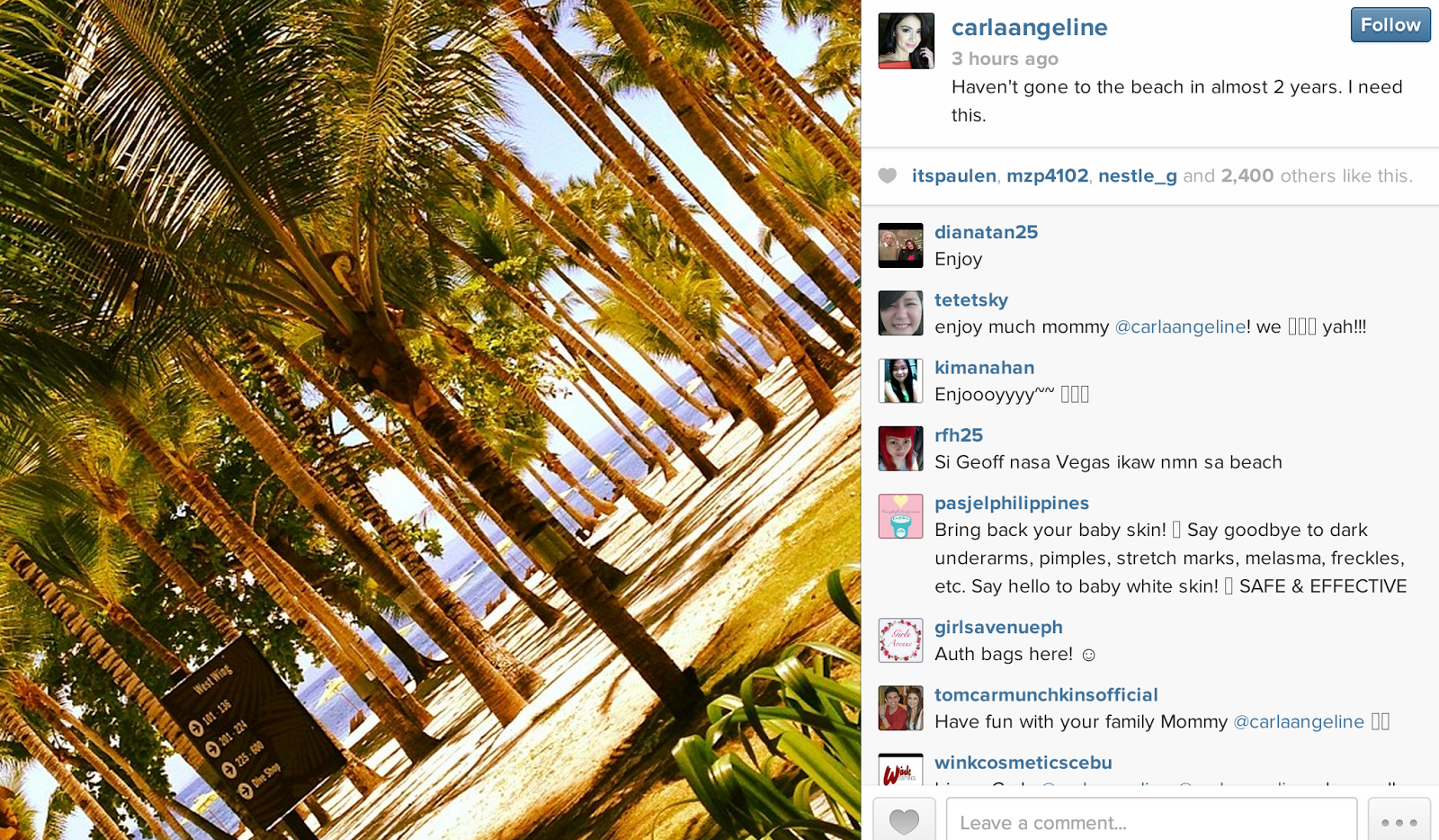Screen dimensions: 1439x840
Task: Click rfh25's profile avatar
Action: 900,449
